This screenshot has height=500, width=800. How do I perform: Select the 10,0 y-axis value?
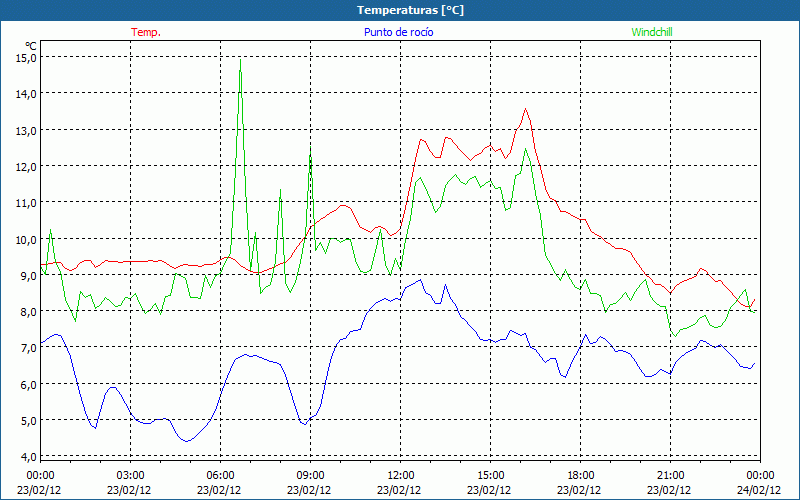coord(26,239)
